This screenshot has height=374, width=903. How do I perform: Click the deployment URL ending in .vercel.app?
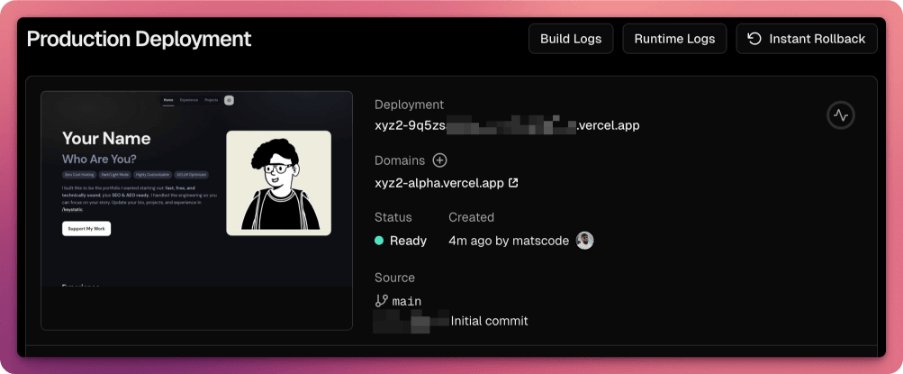click(507, 125)
